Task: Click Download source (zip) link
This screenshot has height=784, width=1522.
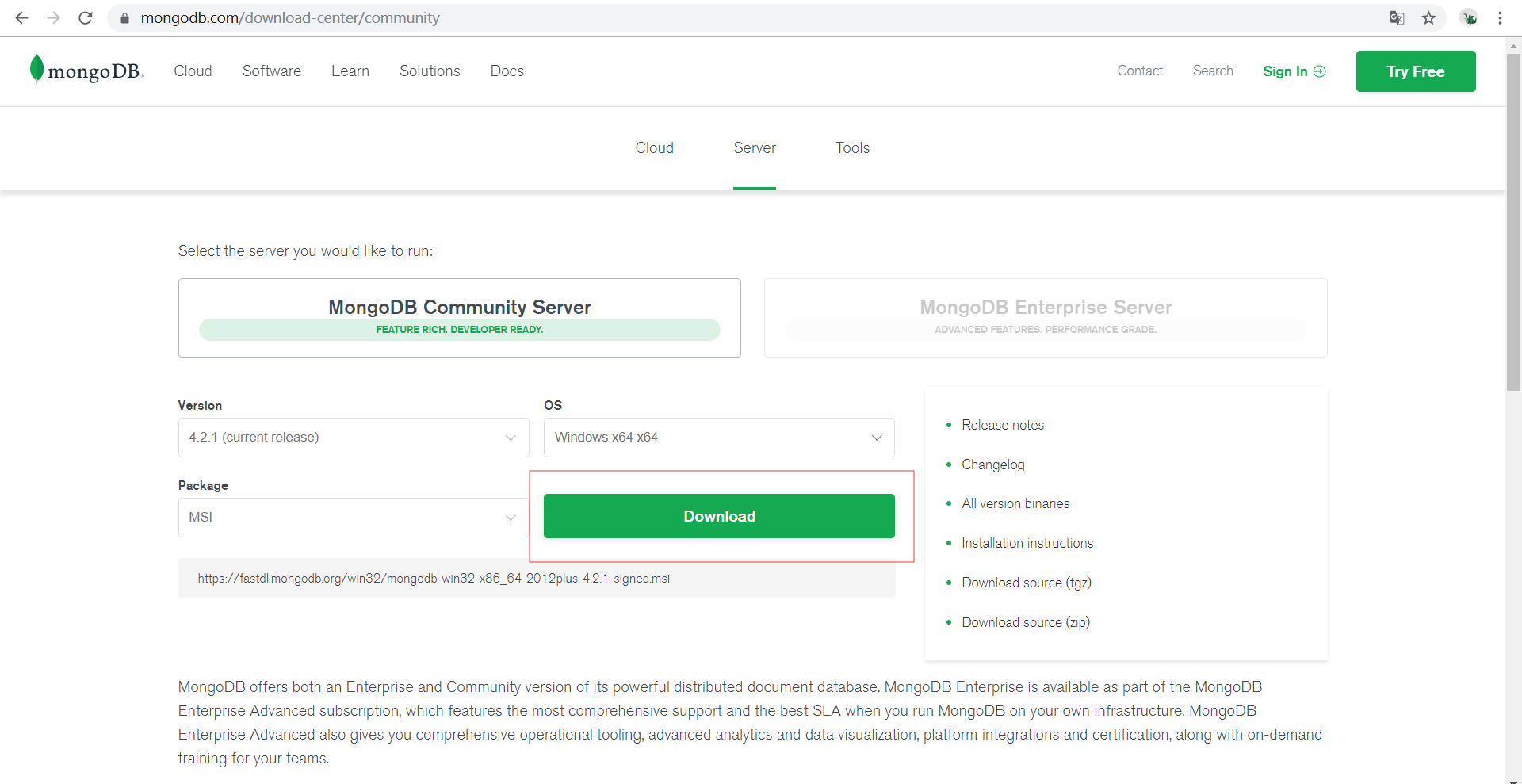Action: 1026,622
